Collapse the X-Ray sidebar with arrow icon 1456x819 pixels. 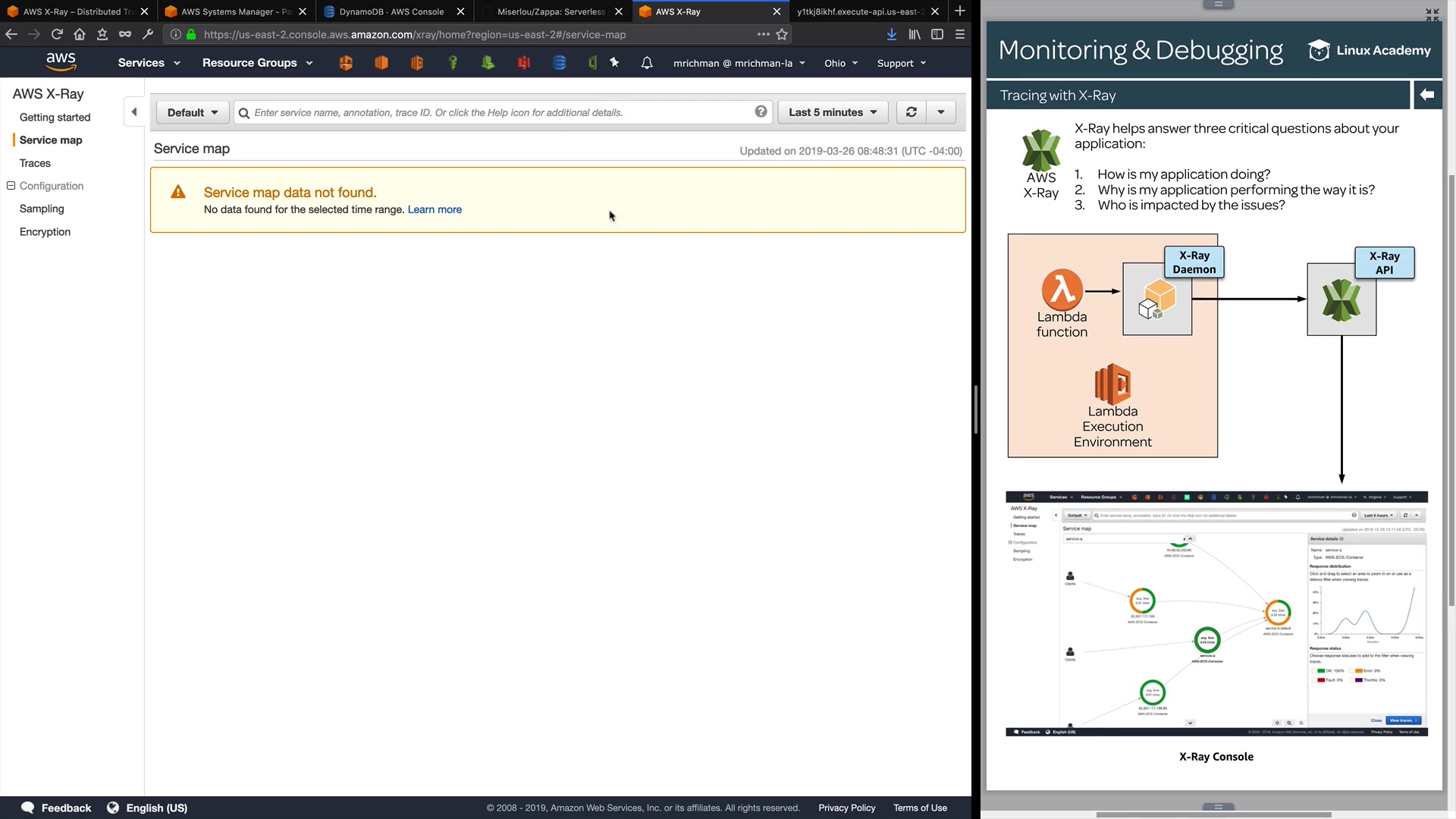click(134, 112)
